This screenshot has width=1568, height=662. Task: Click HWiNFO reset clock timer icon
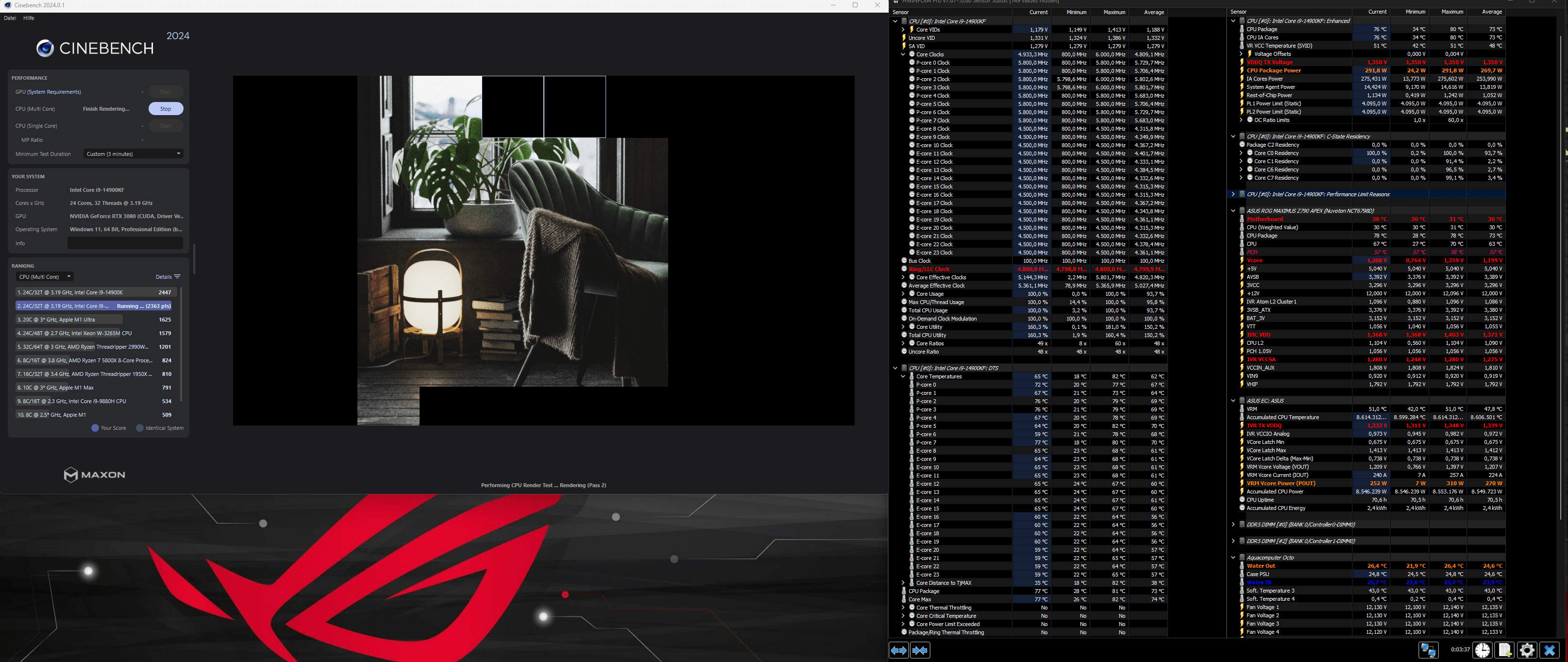pyautogui.click(x=1482, y=650)
